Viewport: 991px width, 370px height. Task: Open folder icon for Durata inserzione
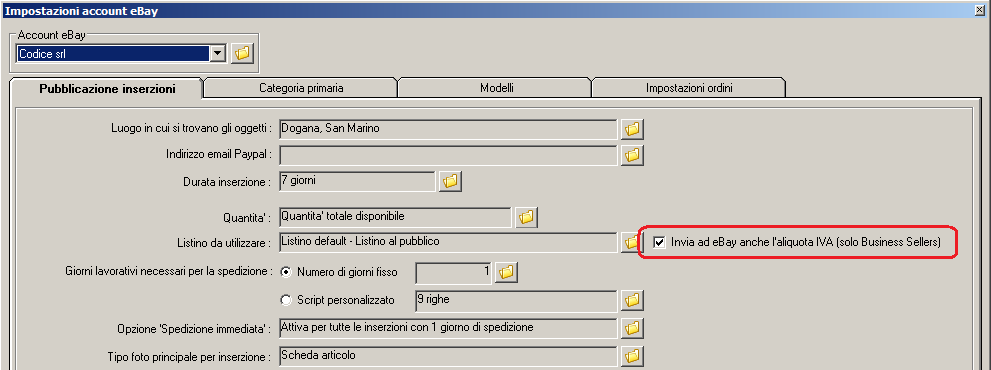450,182
